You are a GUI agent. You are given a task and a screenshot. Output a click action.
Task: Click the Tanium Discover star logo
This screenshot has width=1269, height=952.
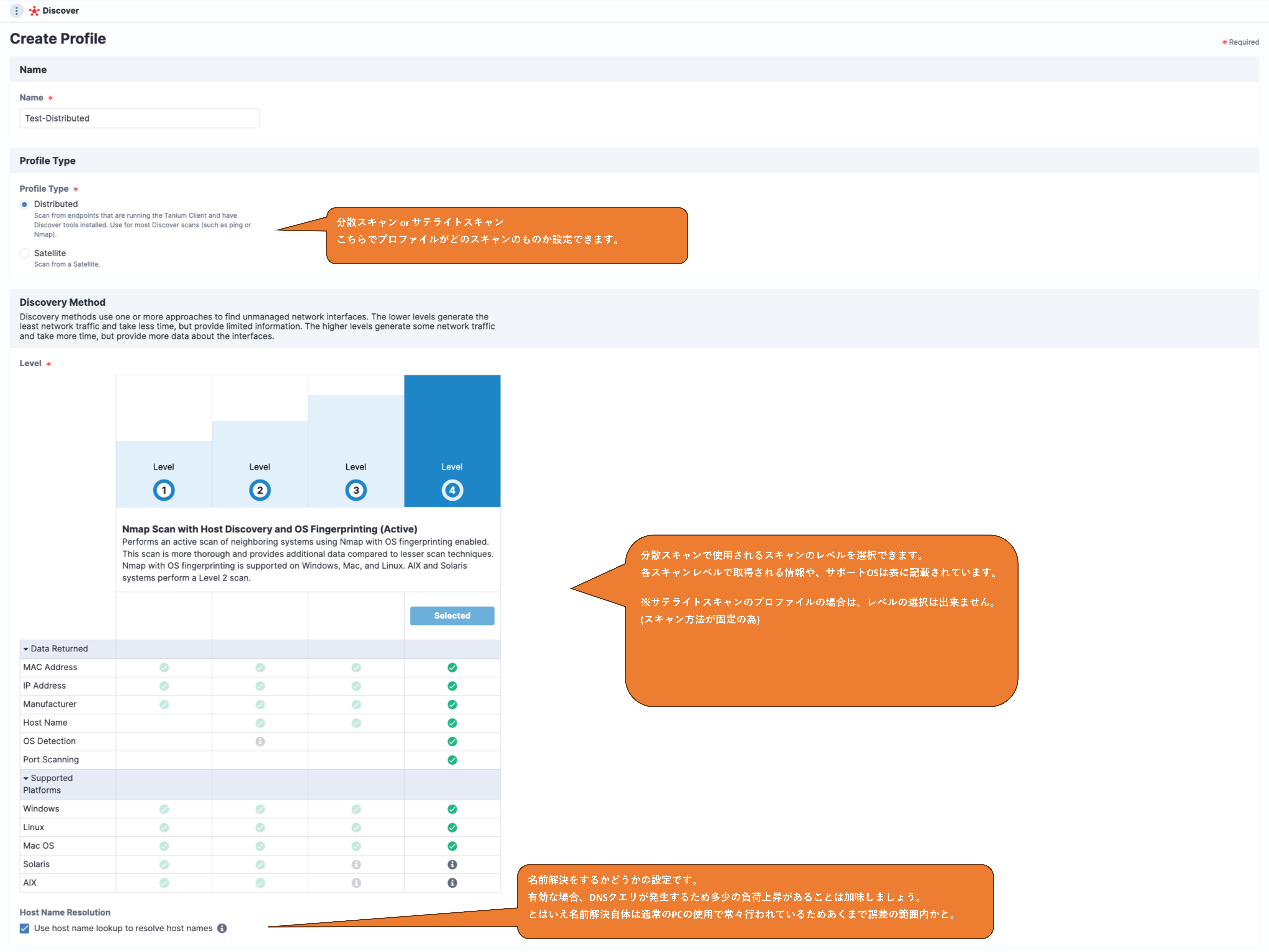(x=34, y=11)
